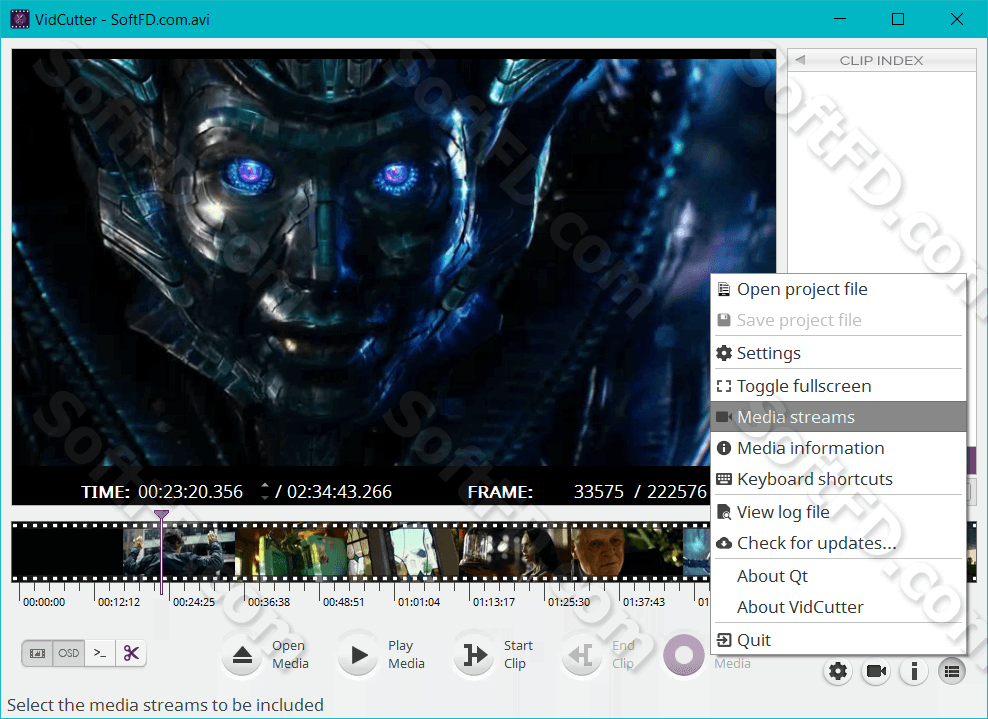Click the 'Open Media' text label
988x719 pixels.
coord(290,654)
